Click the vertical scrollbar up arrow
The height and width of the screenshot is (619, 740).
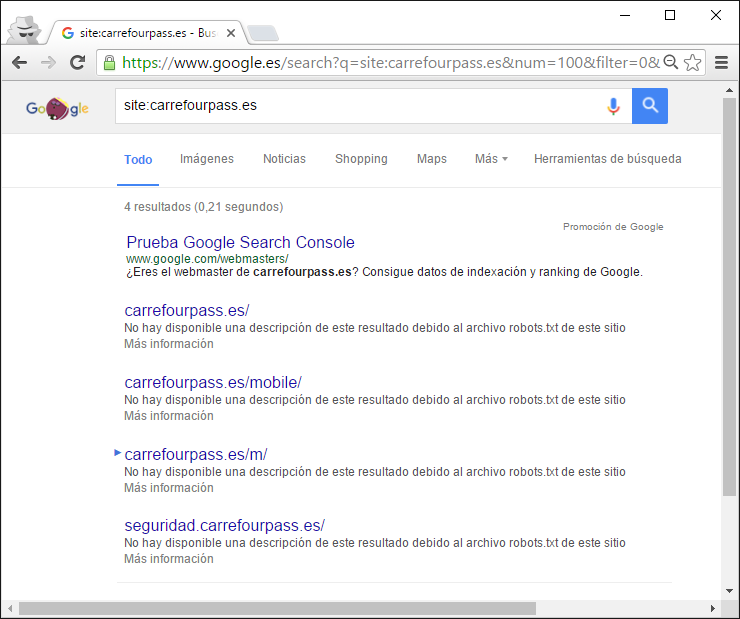tap(729, 90)
